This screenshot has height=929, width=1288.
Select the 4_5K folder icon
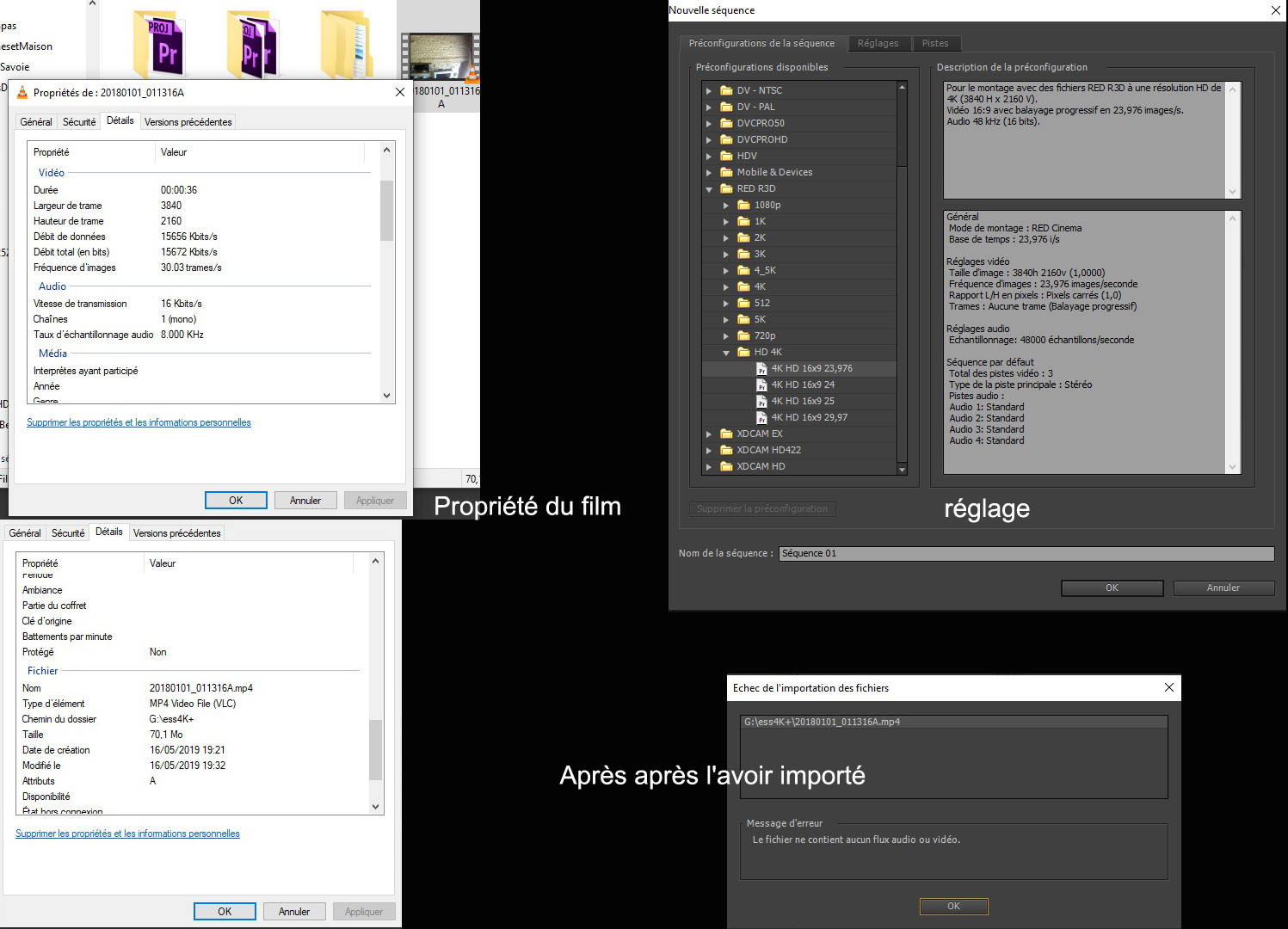(x=743, y=270)
